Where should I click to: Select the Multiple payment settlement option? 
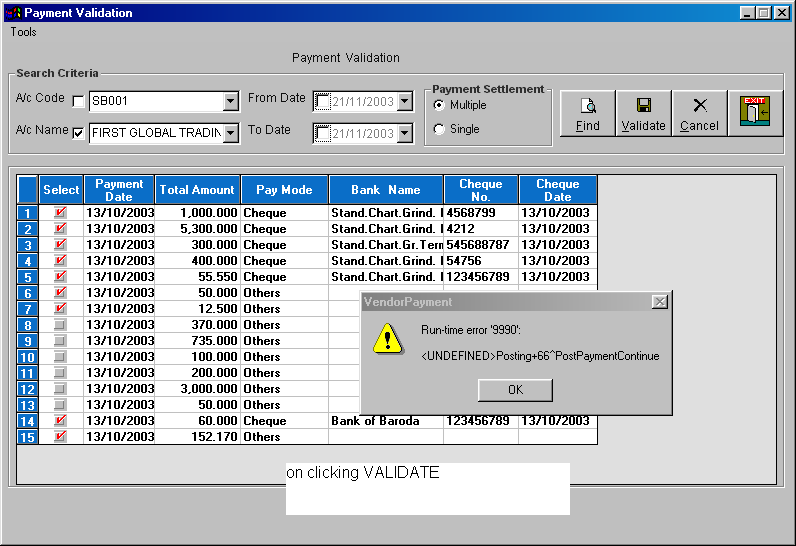[439, 105]
